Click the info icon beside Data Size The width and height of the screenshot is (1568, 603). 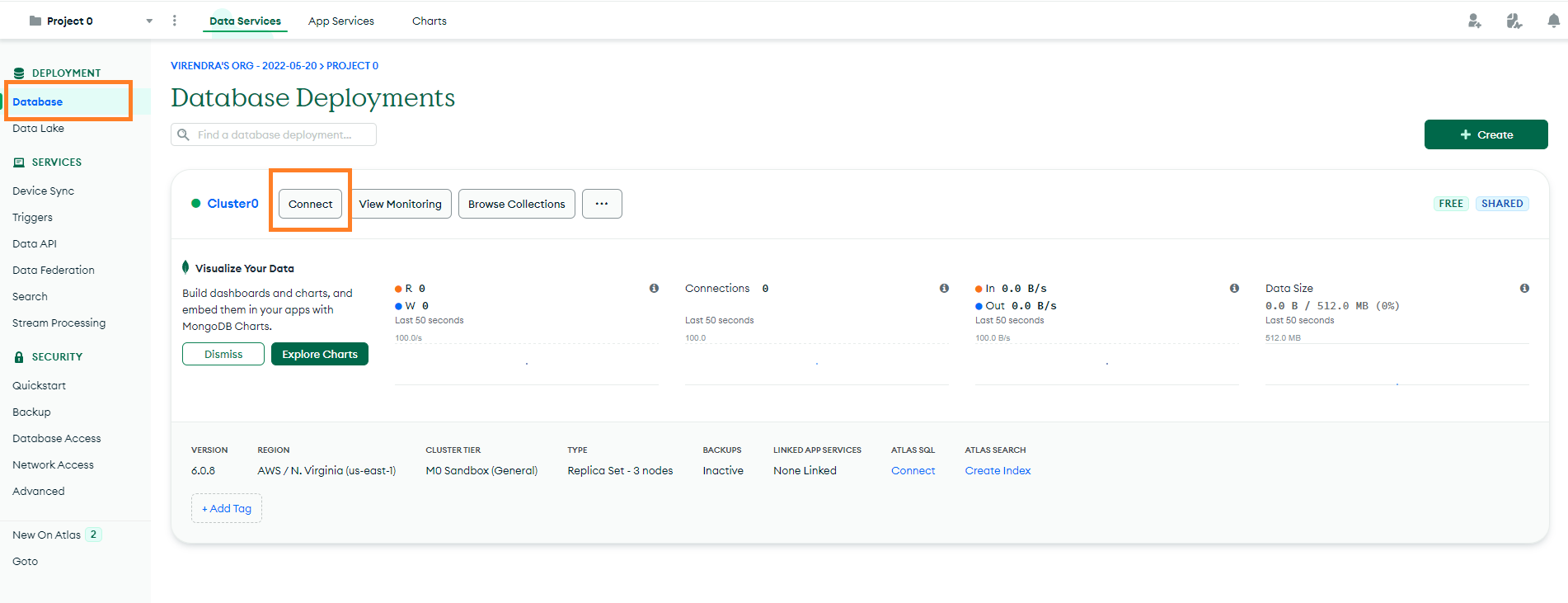1524,288
